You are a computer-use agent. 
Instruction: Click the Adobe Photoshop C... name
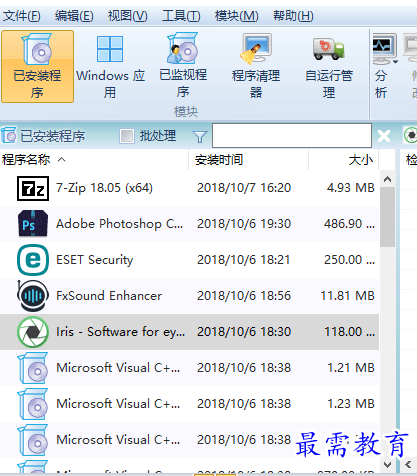119,224
